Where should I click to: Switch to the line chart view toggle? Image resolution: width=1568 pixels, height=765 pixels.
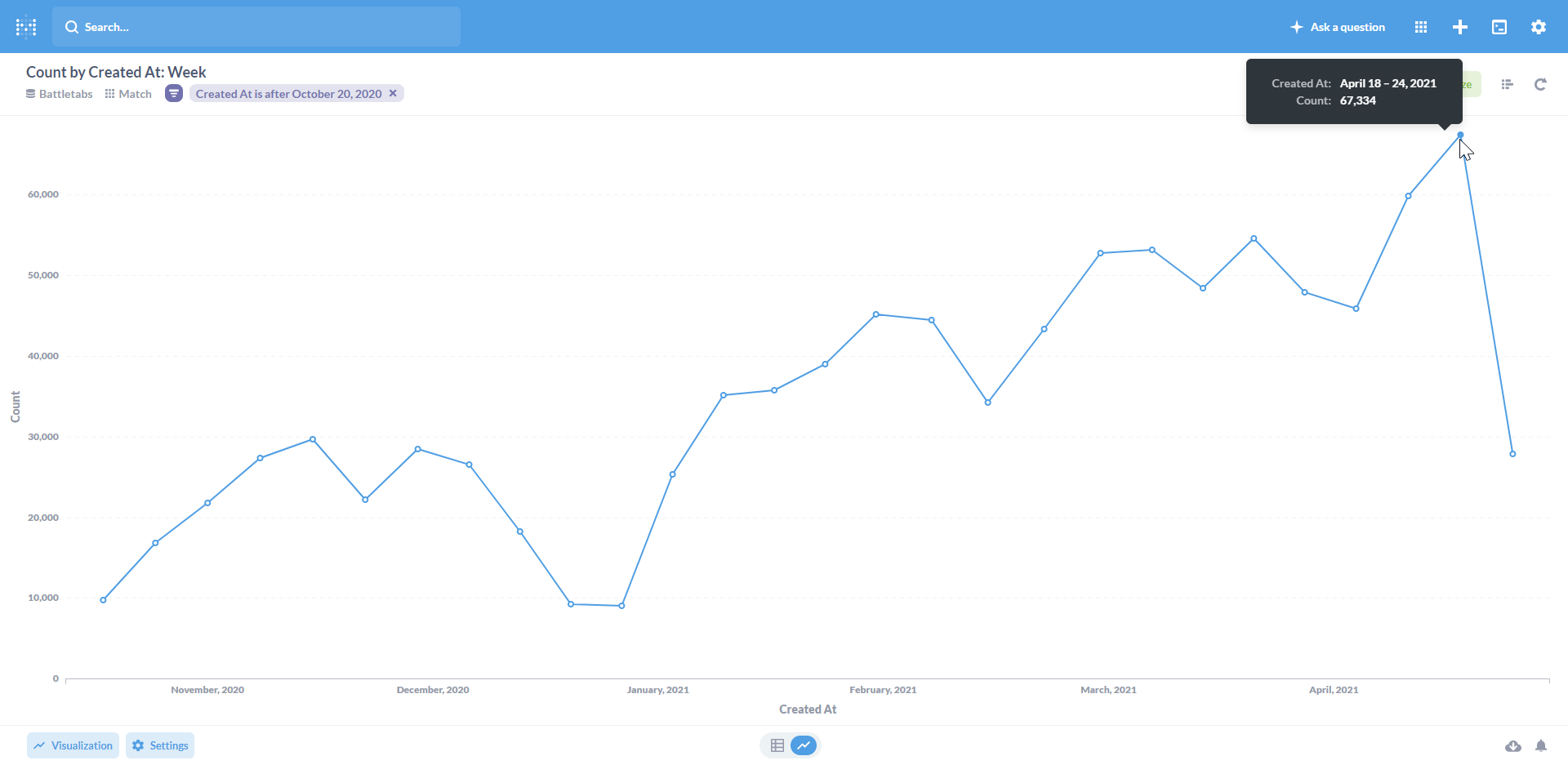[x=804, y=745]
